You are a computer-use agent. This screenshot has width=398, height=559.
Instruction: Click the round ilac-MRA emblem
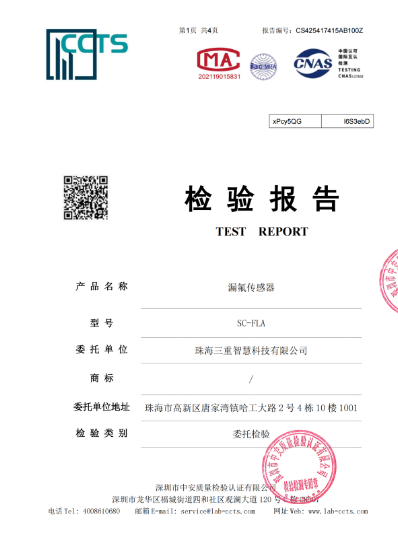pos(263,66)
